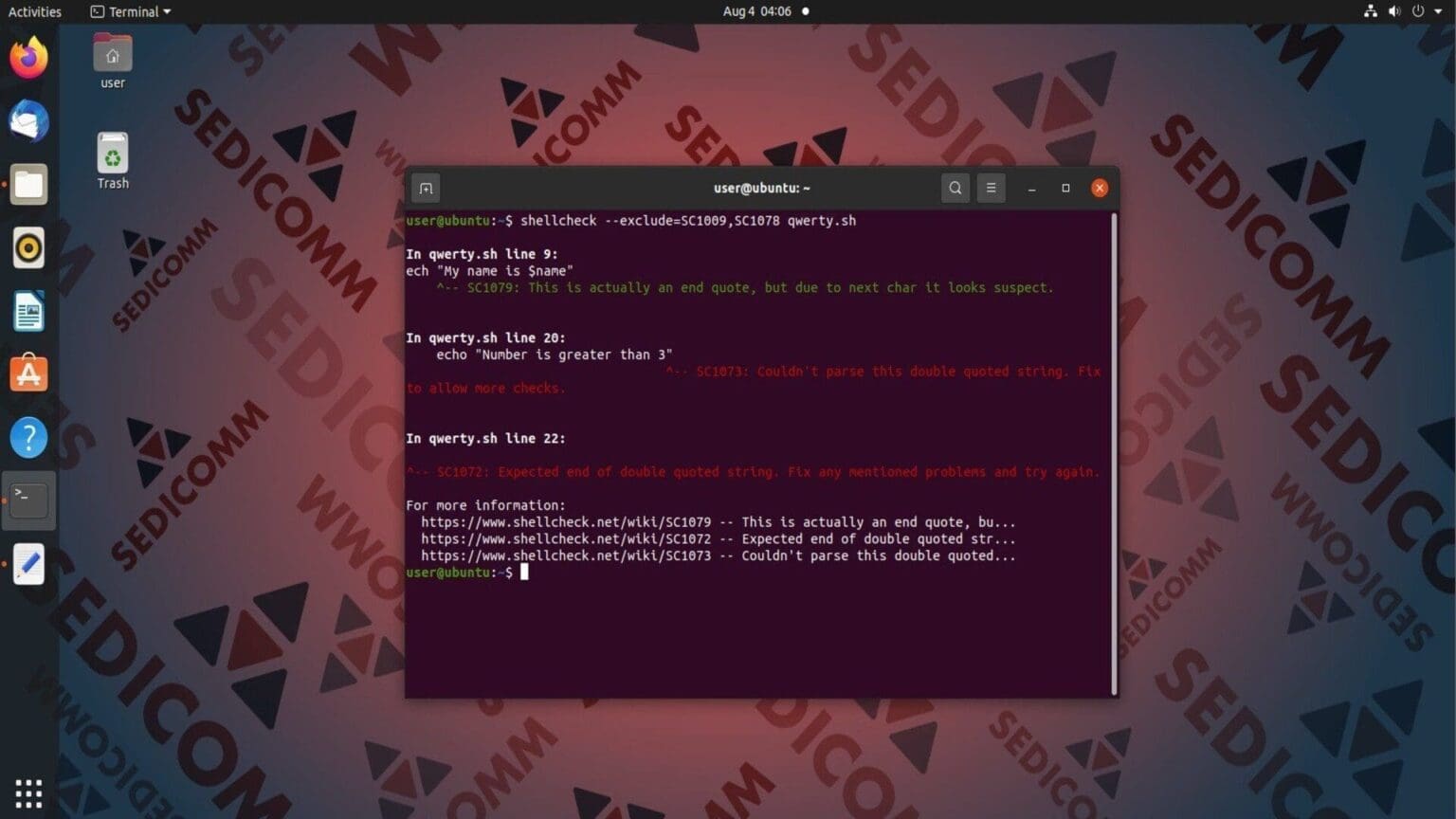Screen dimensions: 1456x819
Task: Click the 'For more information:' line
Action: (485, 505)
